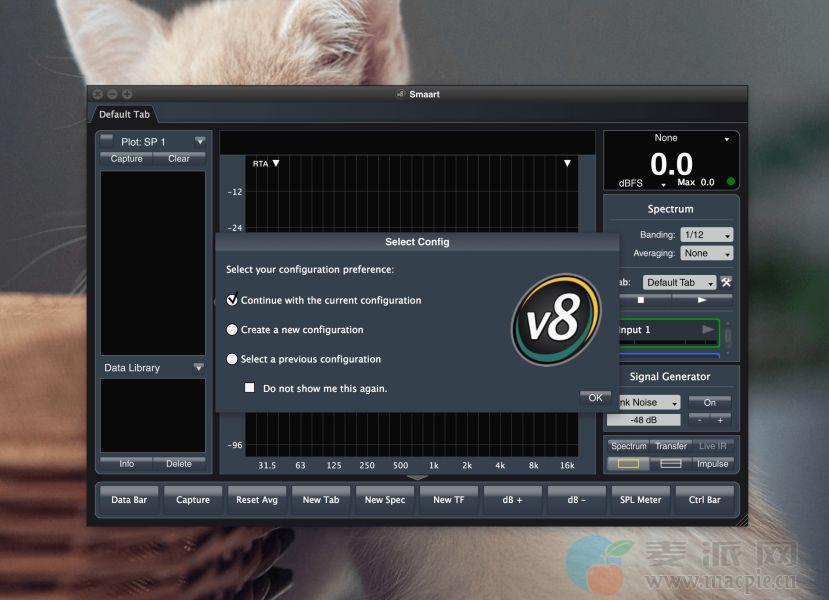This screenshot has width=829, height=600.
Task: Click the Input 1 play arrow icon
Action: [x=708, y=329]
